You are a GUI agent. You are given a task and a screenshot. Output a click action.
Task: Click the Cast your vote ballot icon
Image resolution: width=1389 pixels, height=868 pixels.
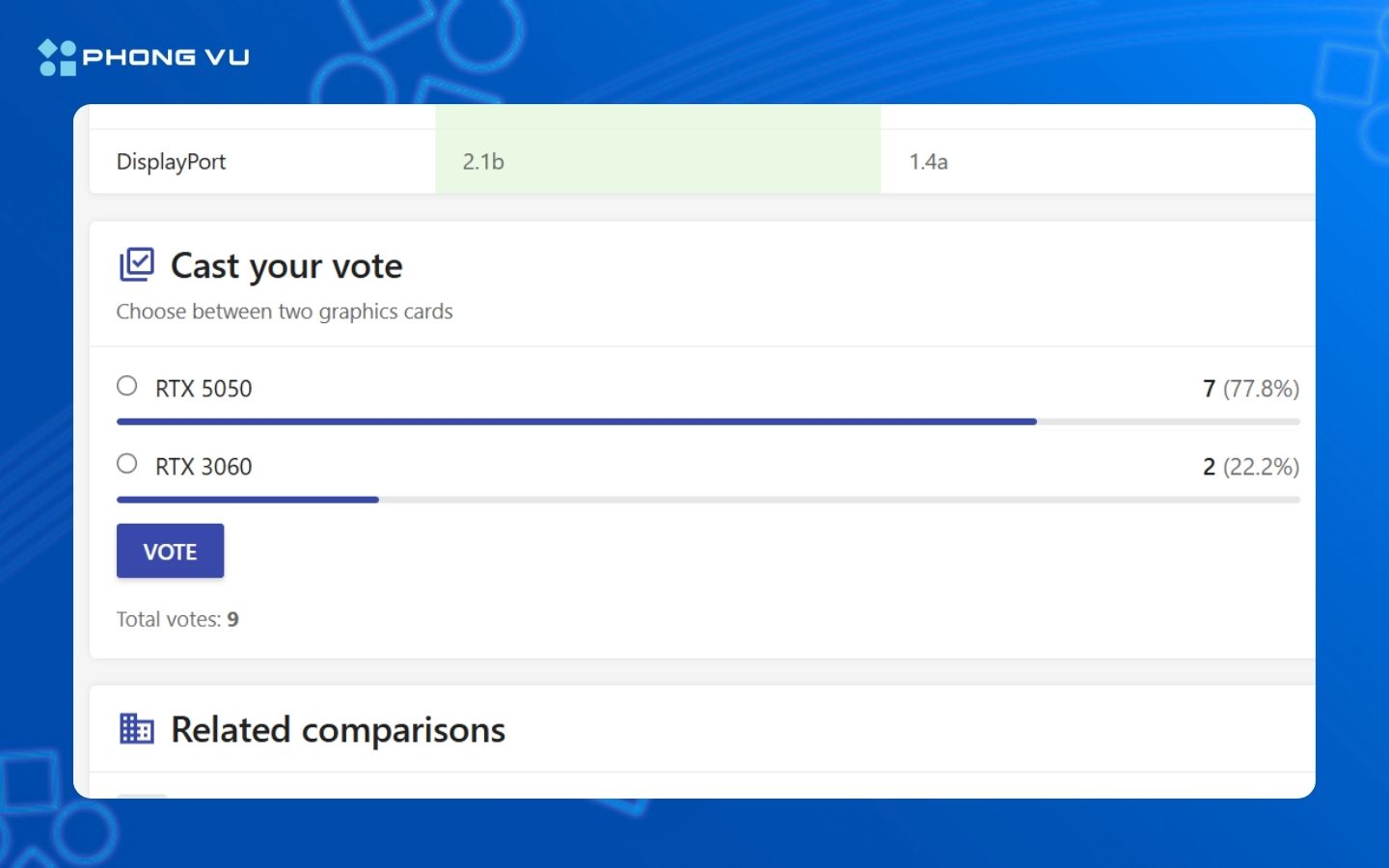pos(136,264)
